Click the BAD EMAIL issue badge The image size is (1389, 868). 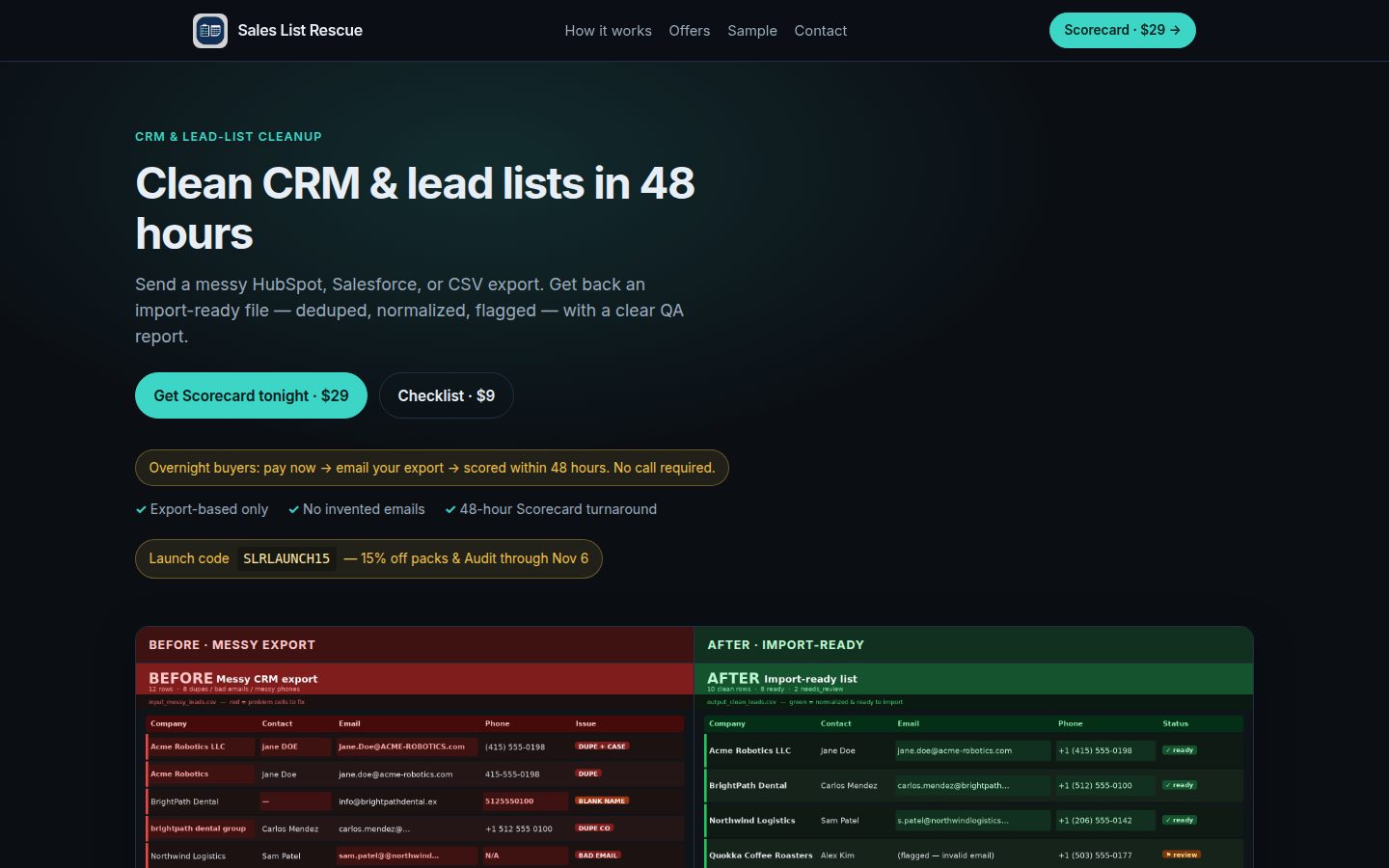(x=598, y=855)
